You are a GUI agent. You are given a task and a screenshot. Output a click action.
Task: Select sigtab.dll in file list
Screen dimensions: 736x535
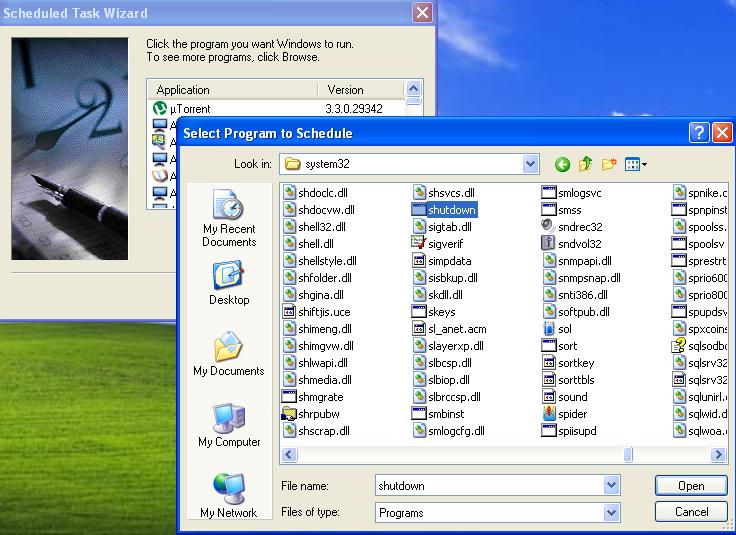pos(442,227)
